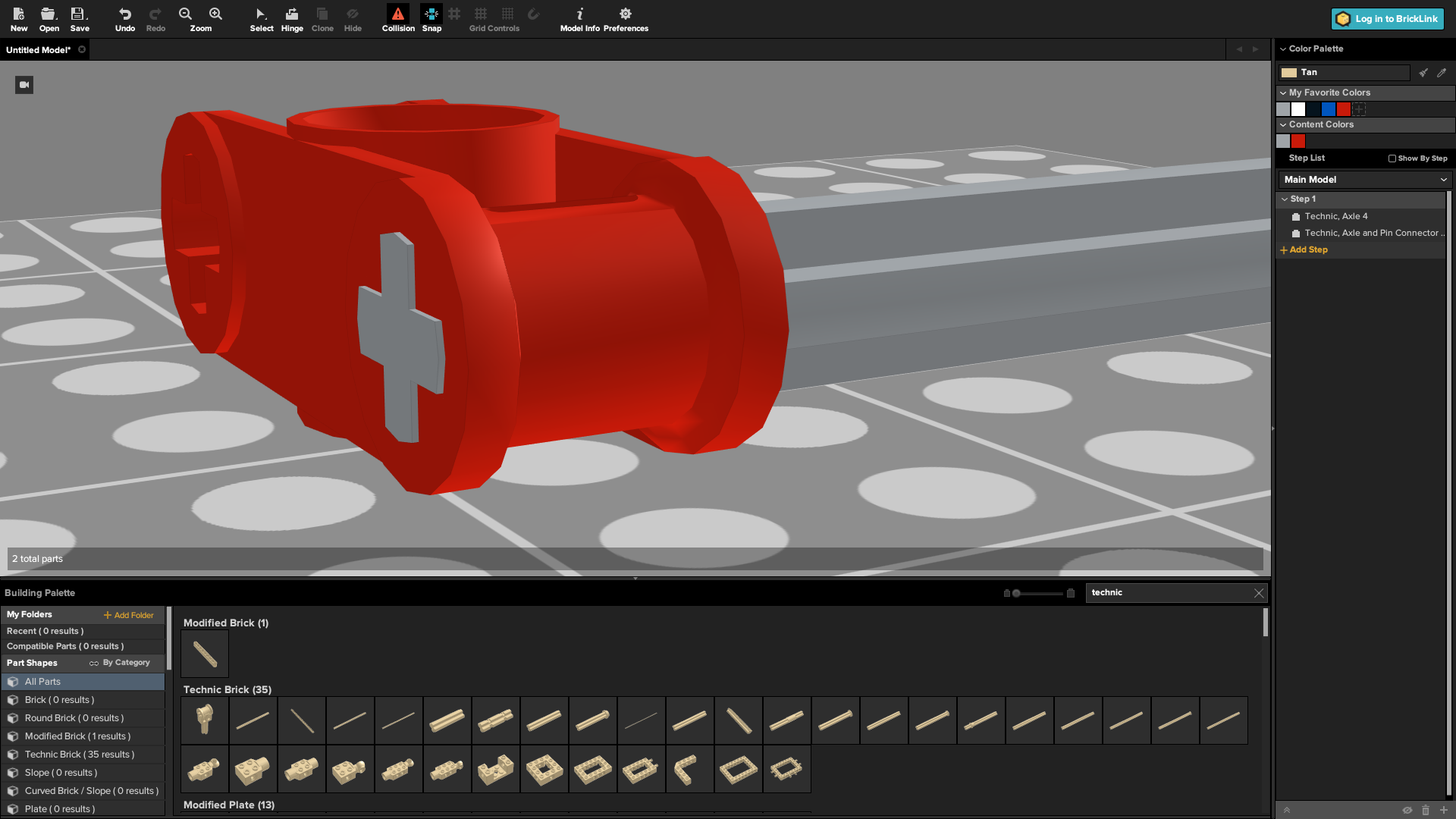Select Technic Brick category in Part Shapes

click(79, 755)
